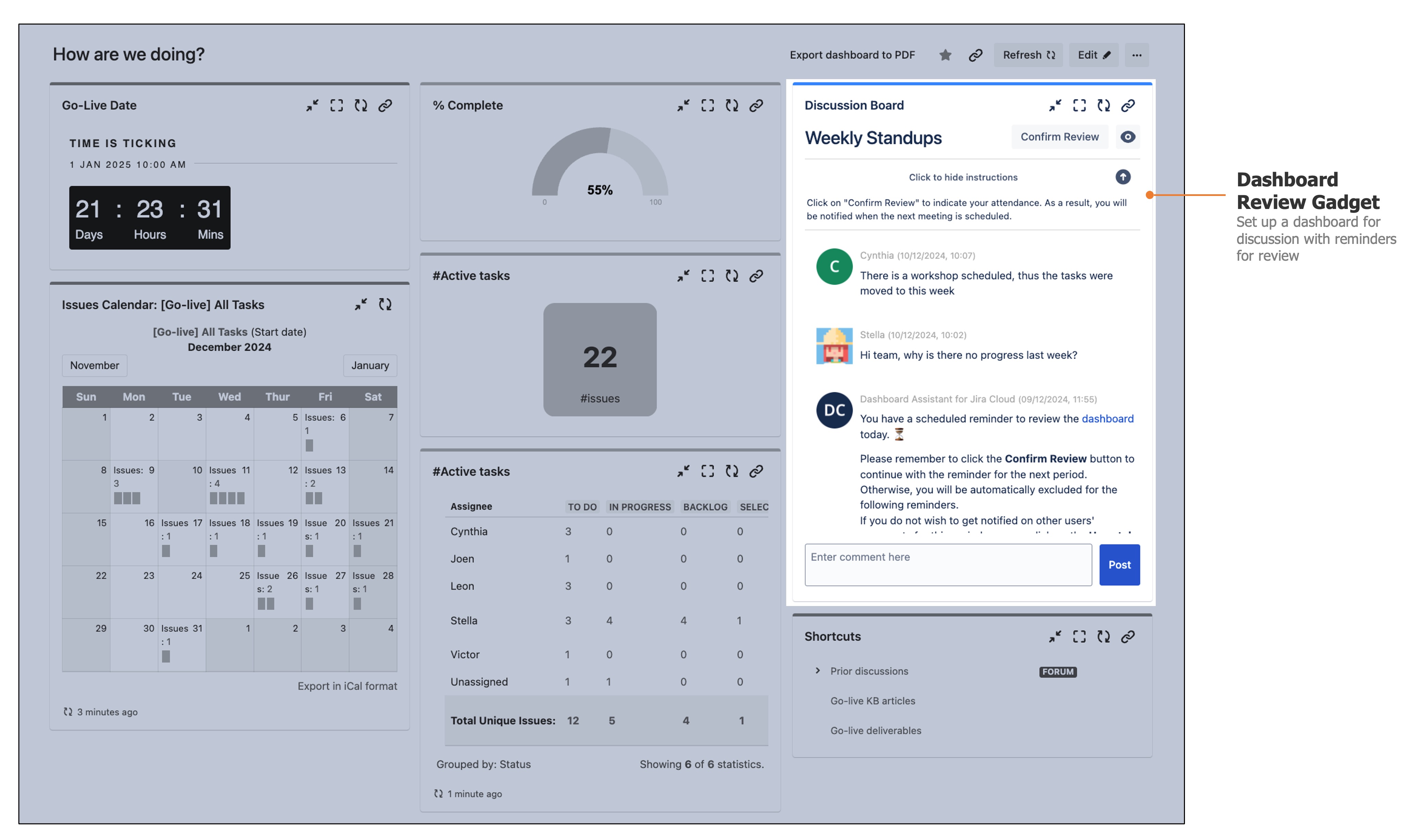Copy link of Discussion Board gadget
Screen dimensions: 1417x840
[x=1128, y=105]
